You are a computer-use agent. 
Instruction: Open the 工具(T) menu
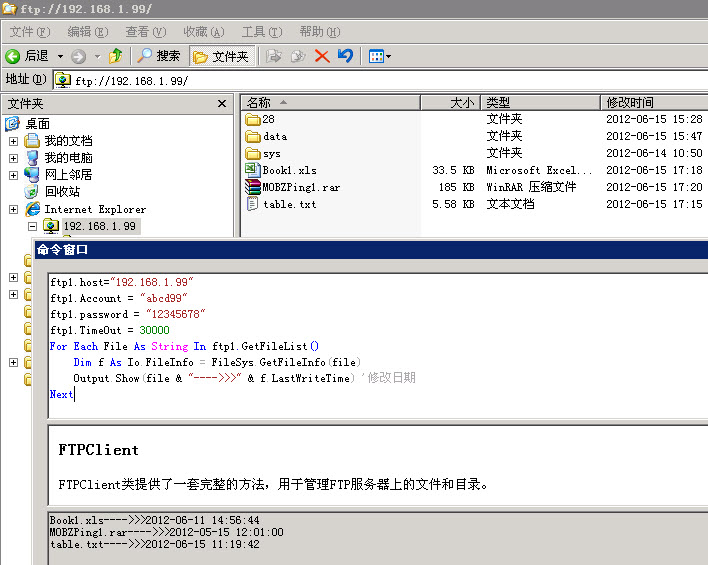point(262,32)
